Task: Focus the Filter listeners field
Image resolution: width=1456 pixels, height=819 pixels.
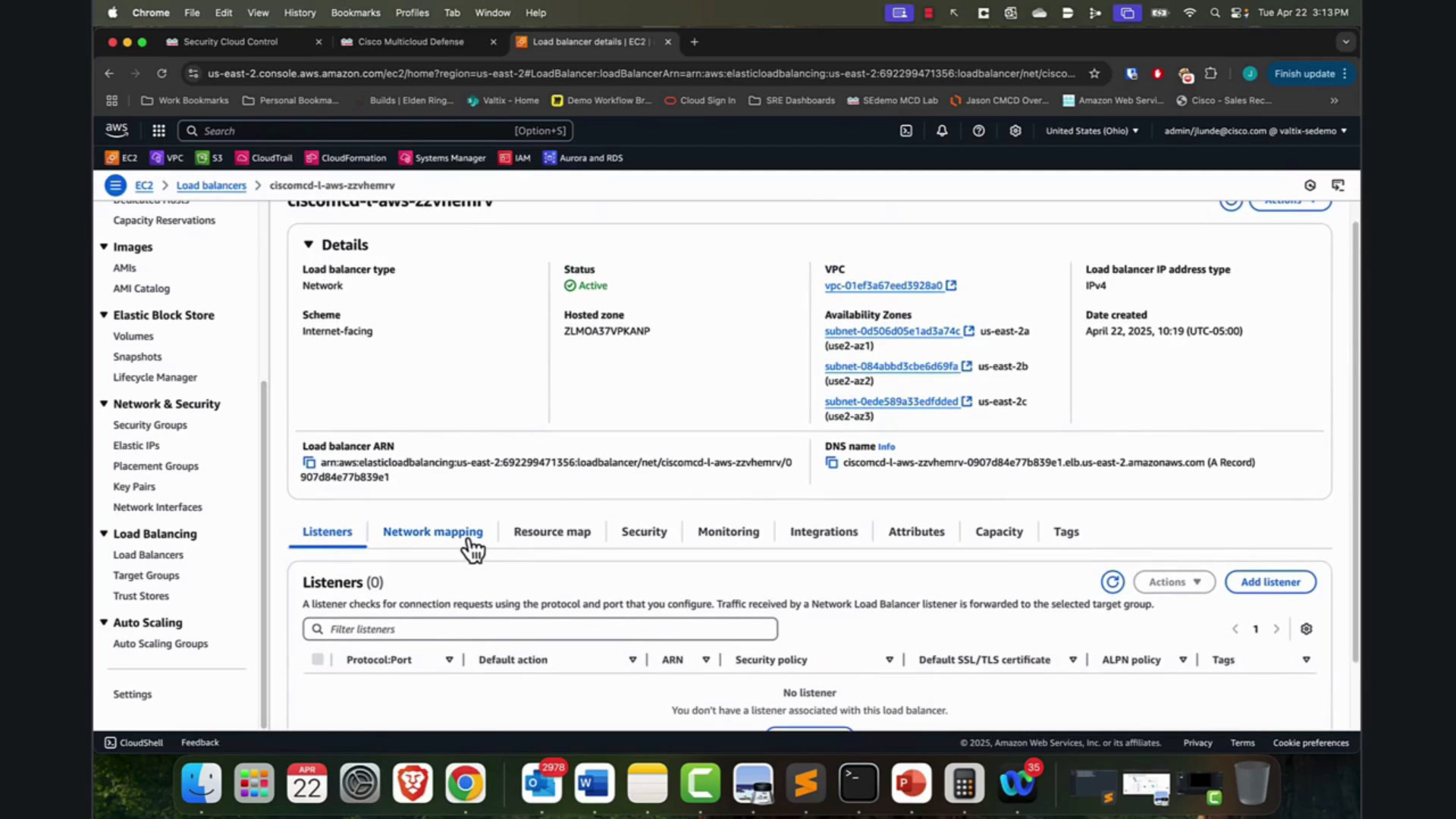Action: [540, 629]
